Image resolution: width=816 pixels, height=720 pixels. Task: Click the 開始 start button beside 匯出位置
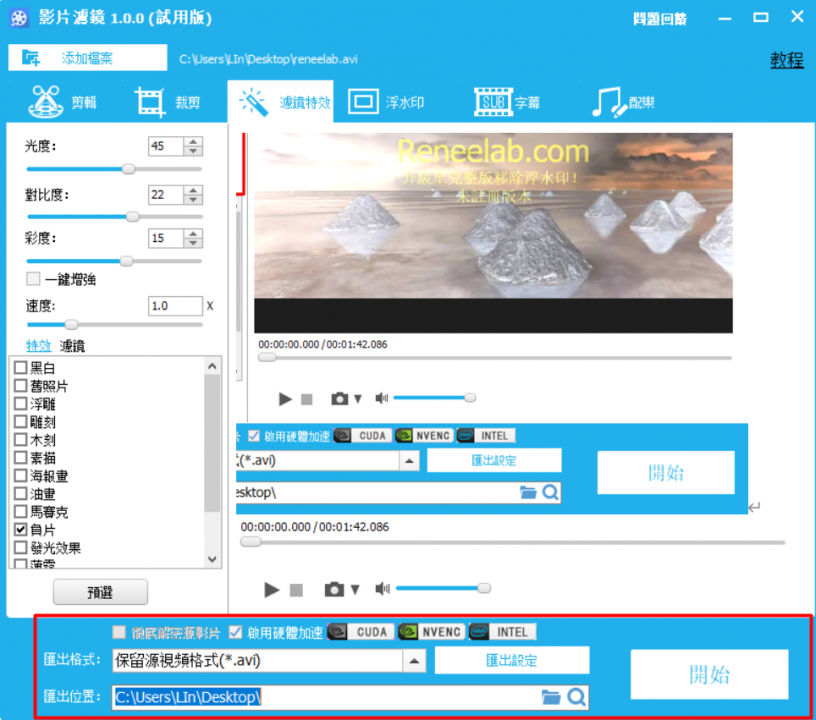pos(709,674)
